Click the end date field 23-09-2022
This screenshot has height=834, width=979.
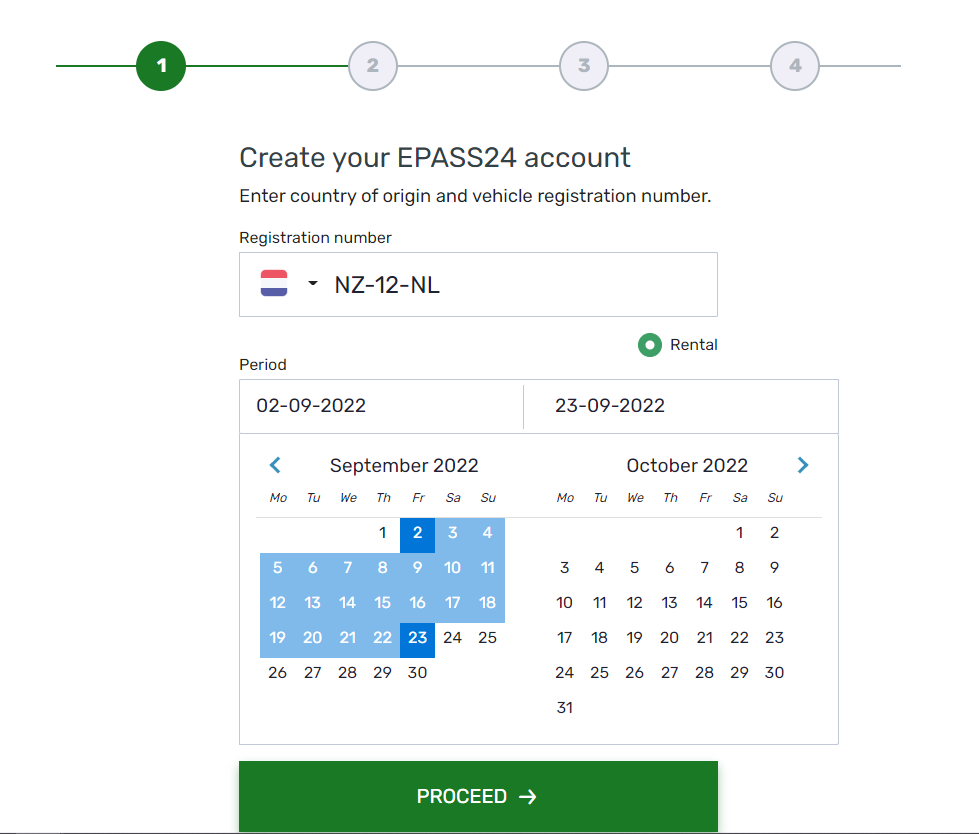coord(681,406)
